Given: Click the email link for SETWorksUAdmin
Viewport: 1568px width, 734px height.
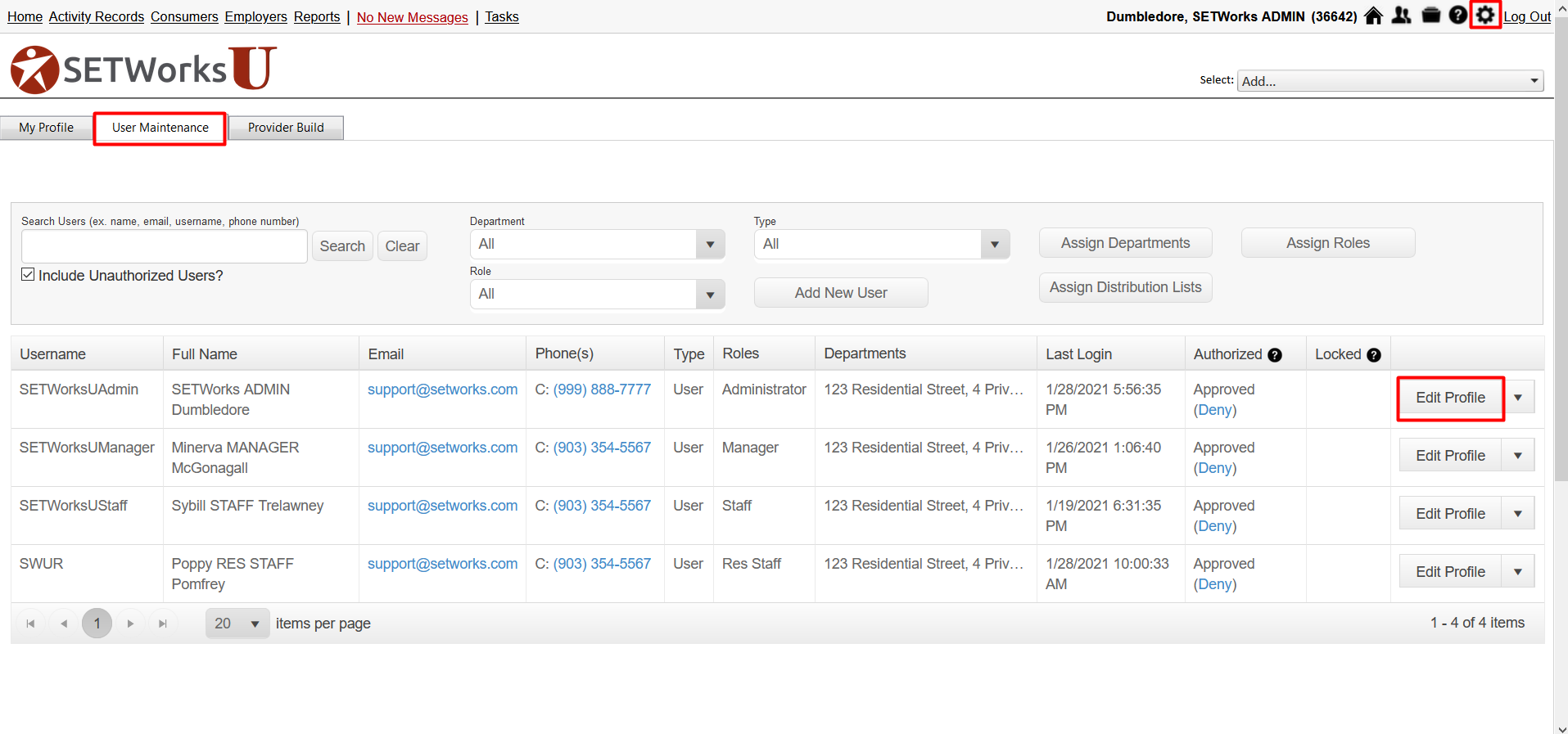Looking at the screenshot, I should coord(442,390).
